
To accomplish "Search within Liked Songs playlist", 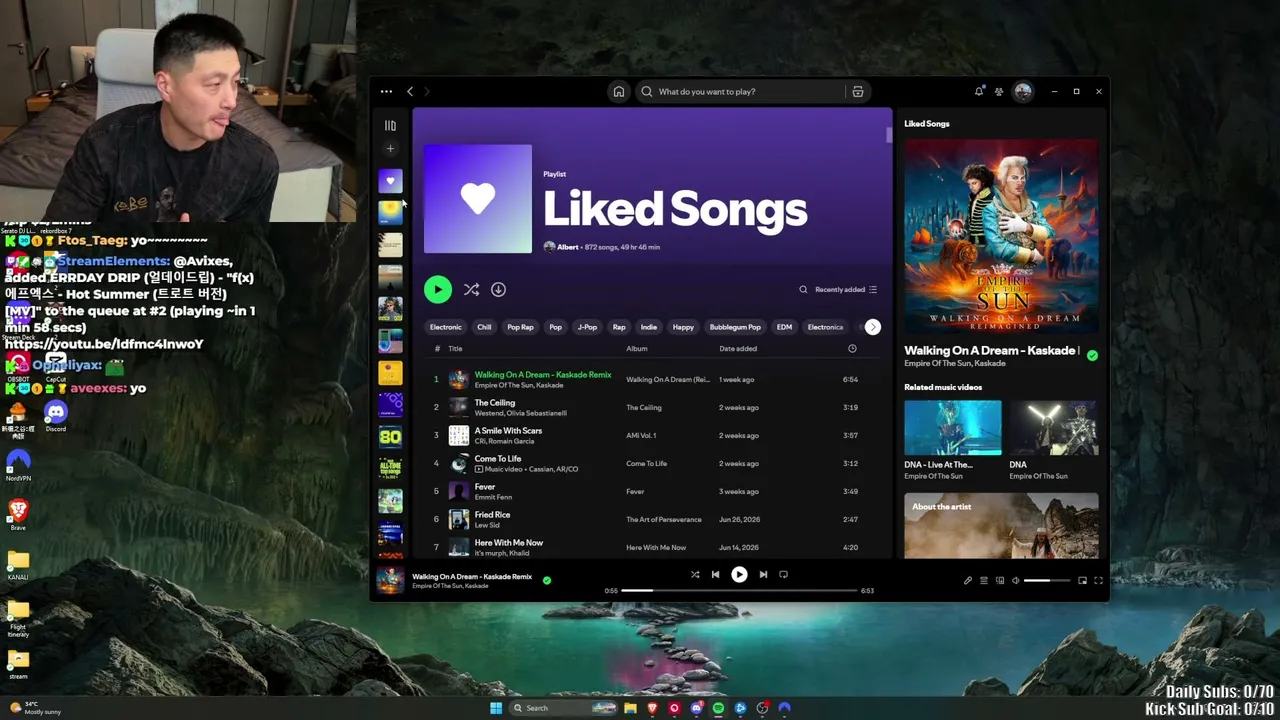I will 803,290.
